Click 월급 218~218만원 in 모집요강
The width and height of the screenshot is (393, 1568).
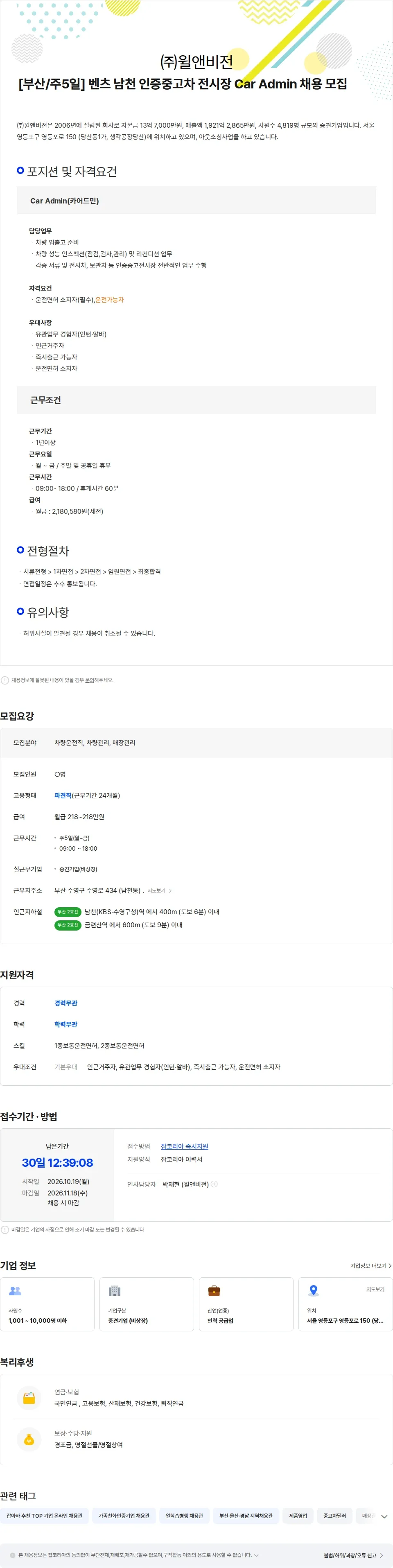click(79, 817)
